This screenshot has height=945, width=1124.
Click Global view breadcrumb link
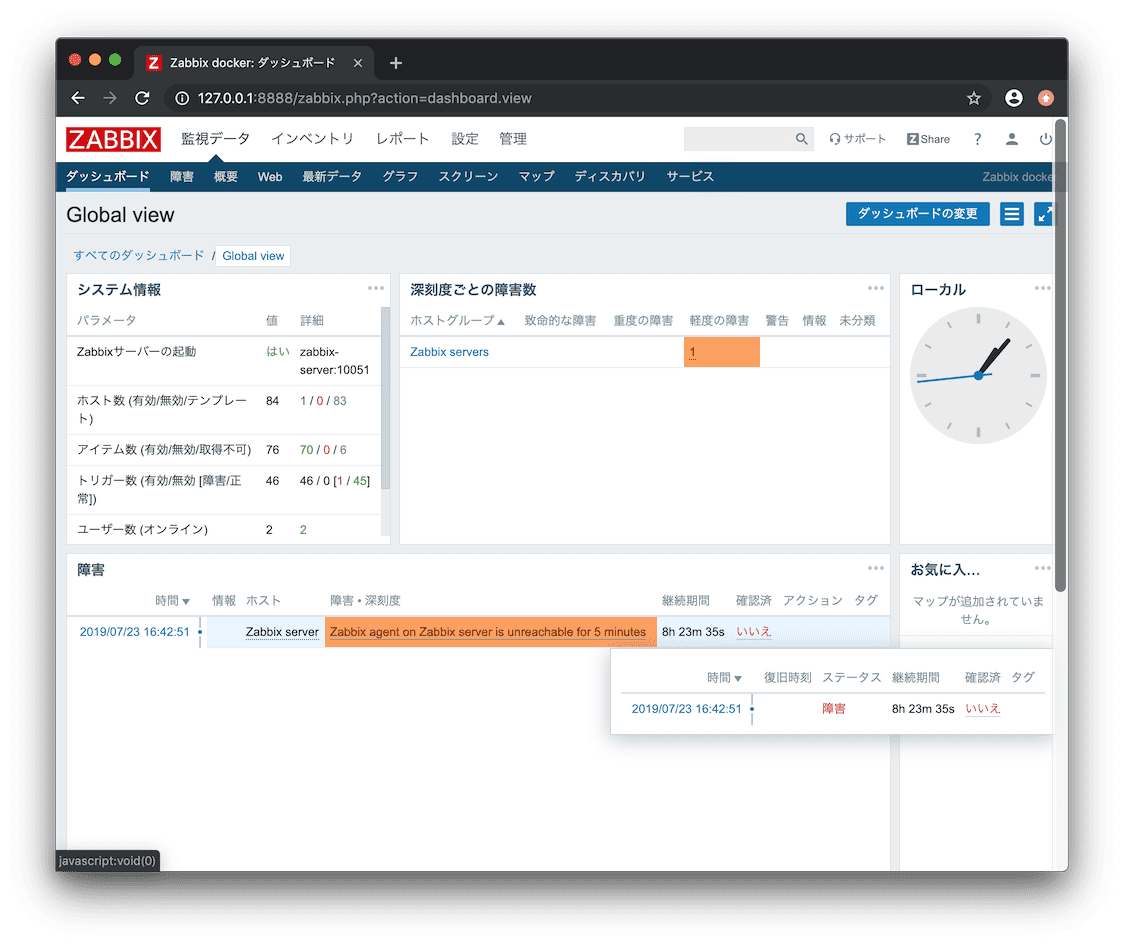coord(253,256)
